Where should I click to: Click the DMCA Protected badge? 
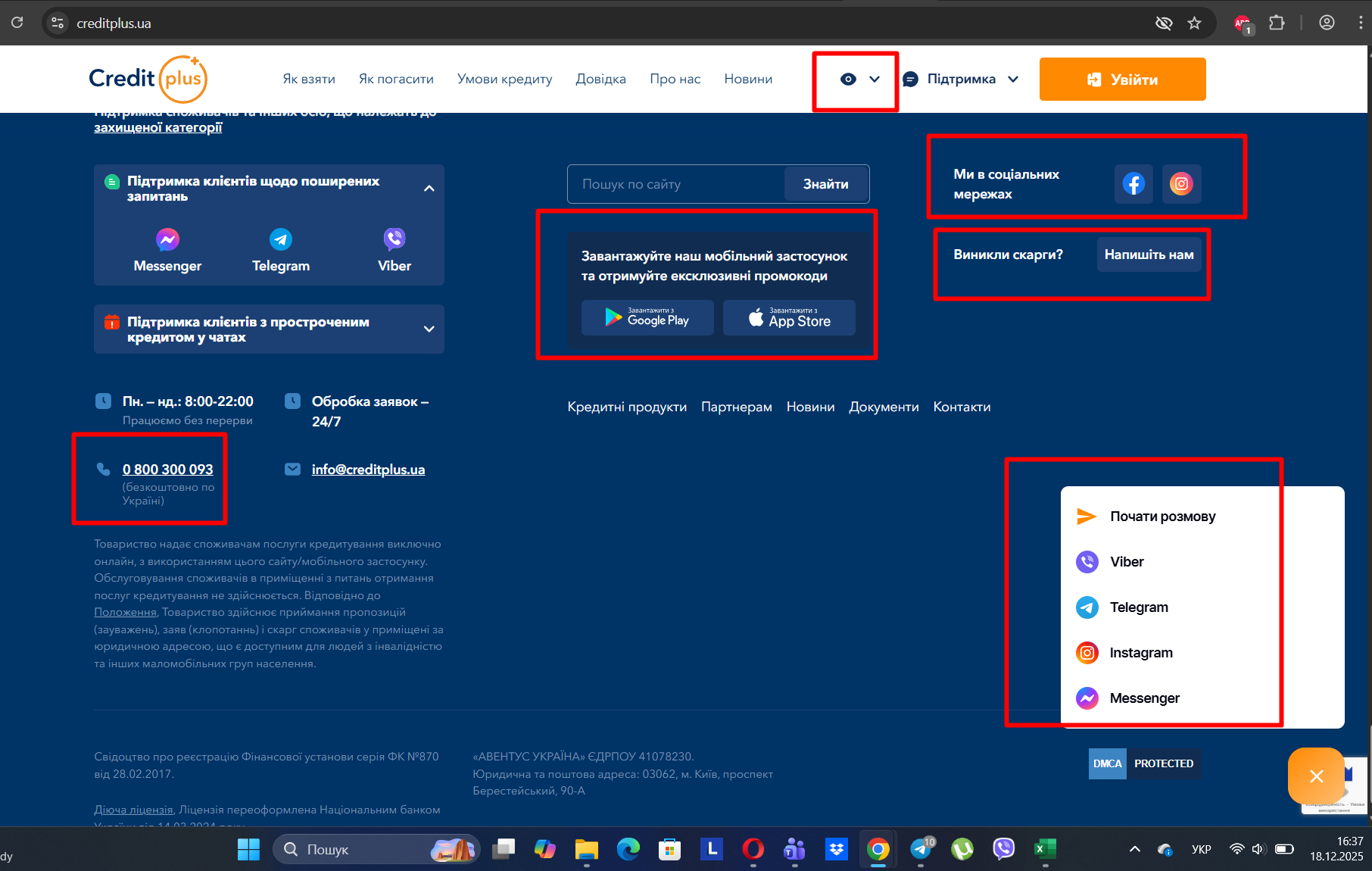[x=1145, y=763]
